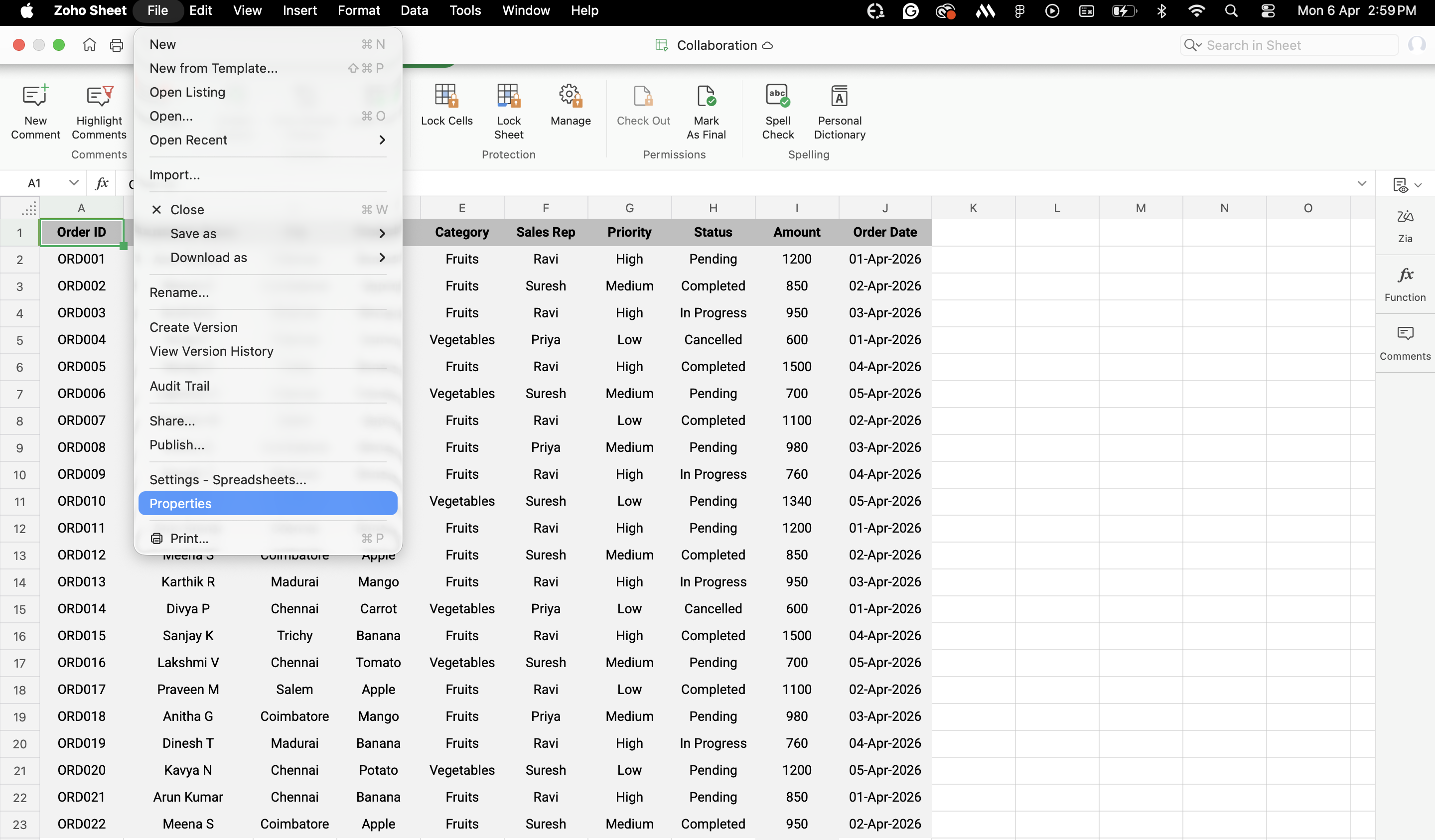Toggle Highlight Comments
The width and height of the screenshot is (1435, 840).
(99, 97)
